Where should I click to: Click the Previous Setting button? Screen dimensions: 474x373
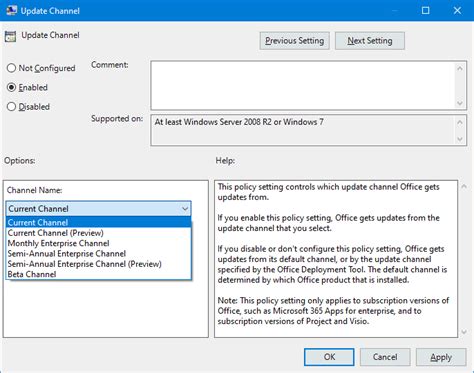pos(294,41)
